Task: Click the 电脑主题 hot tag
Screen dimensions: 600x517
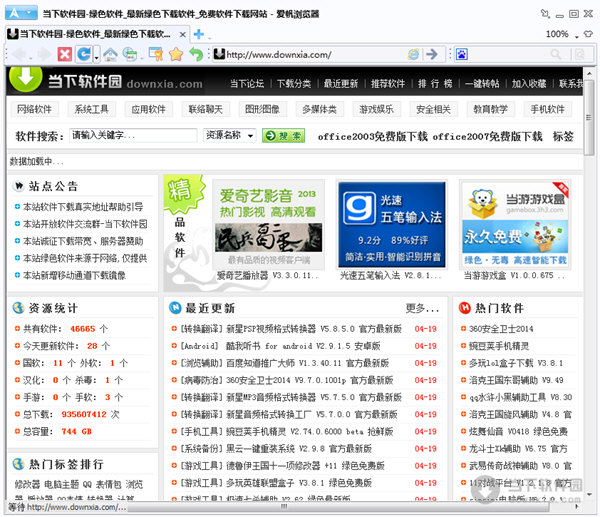Action: point(61,484)
